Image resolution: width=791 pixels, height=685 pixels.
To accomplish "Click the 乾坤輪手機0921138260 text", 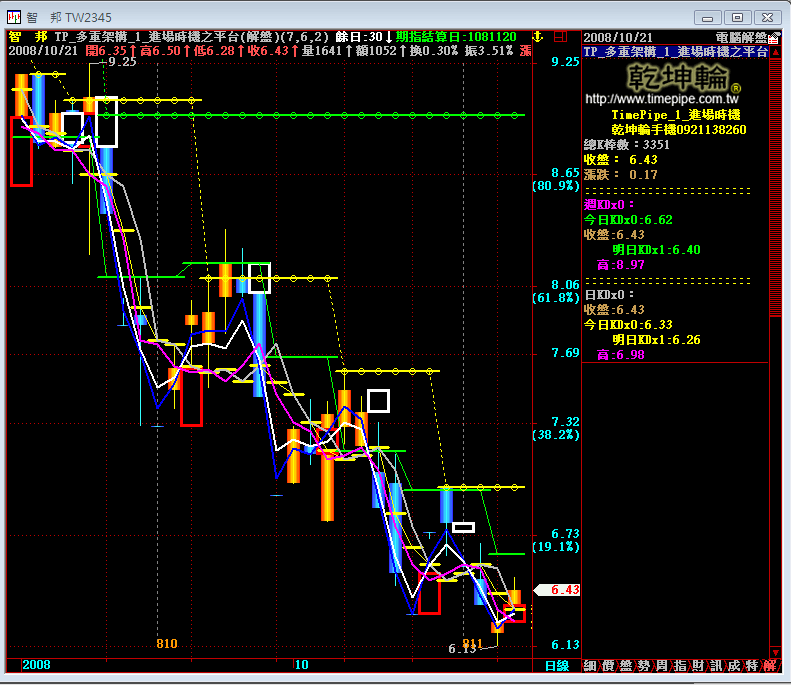I will click(679, 130).
